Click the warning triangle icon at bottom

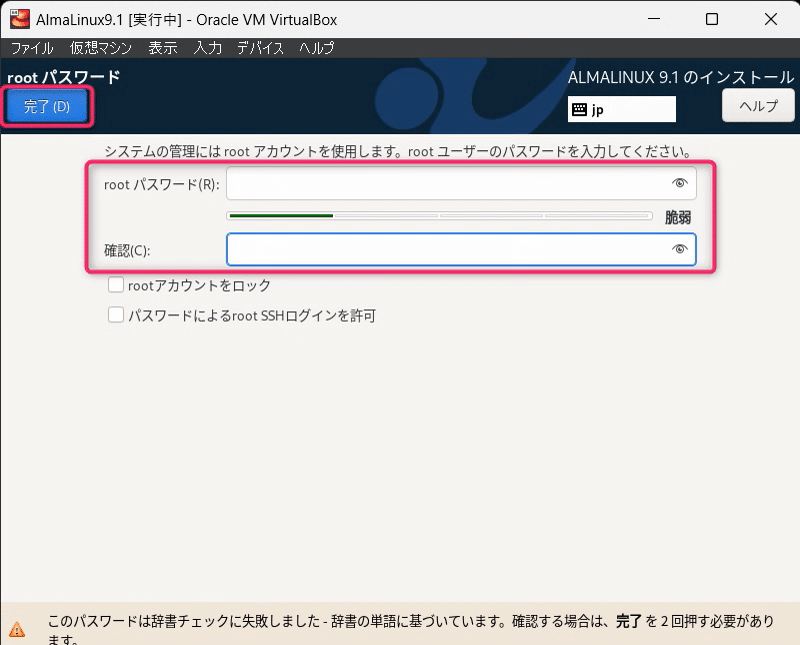[17, 629]
